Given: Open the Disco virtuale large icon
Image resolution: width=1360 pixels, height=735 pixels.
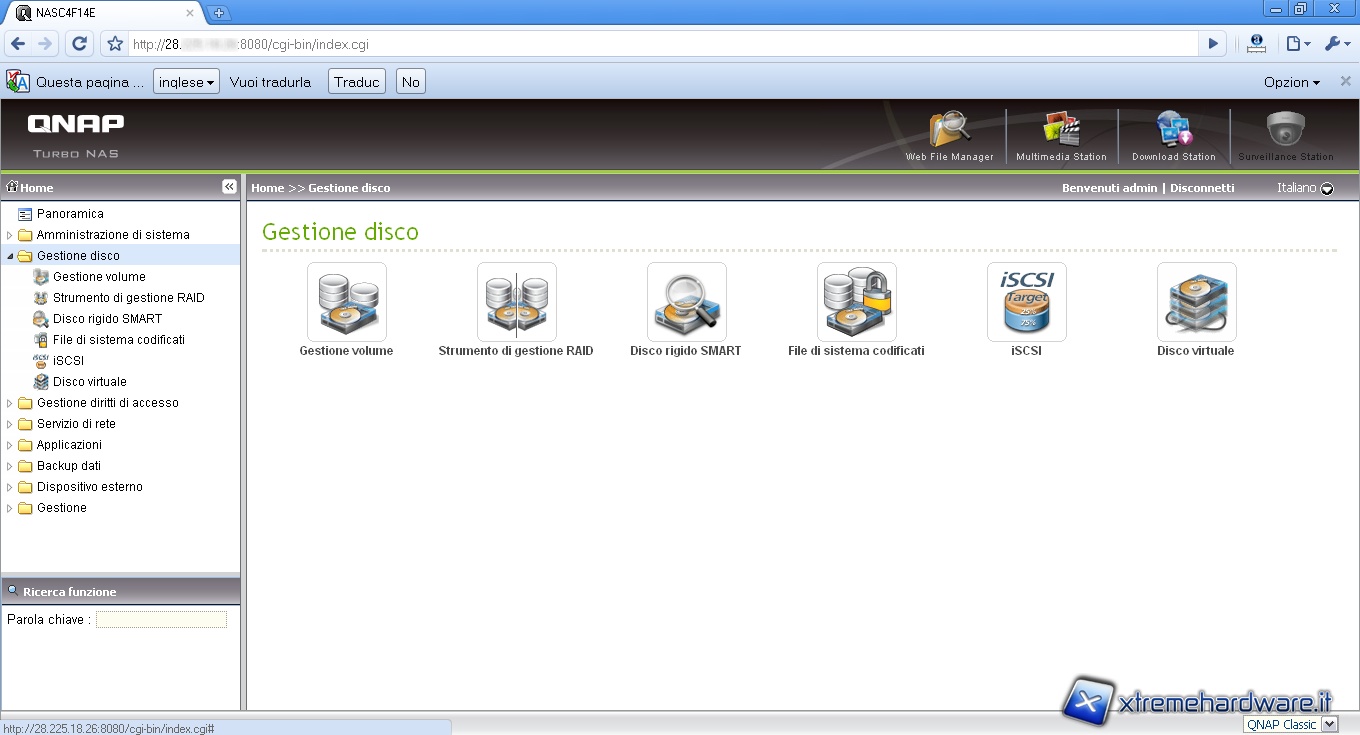Looking at the screenshot, I should point(1196,302).
